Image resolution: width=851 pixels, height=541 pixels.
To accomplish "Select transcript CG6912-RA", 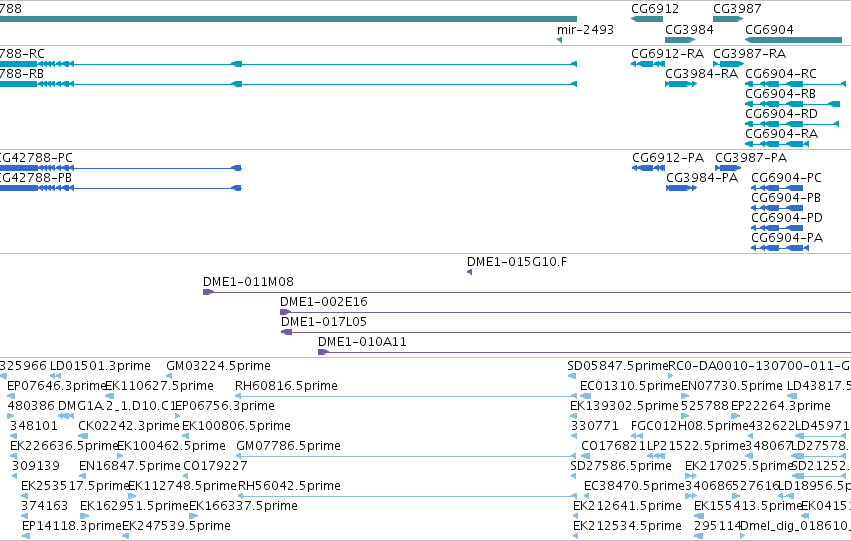I will (667, 54).
